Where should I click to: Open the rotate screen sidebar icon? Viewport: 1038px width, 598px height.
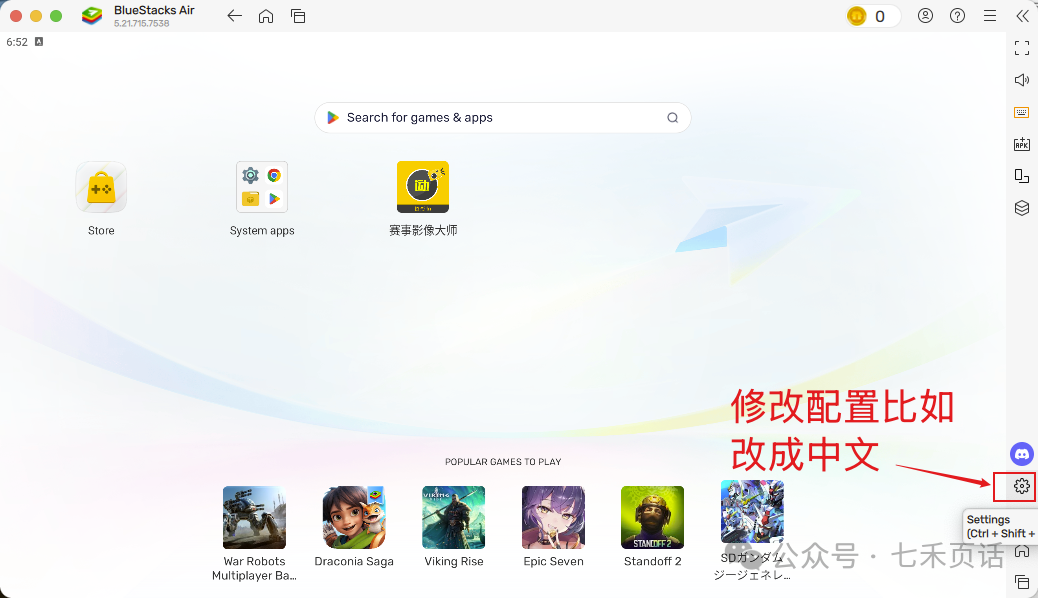tap(1021, 176)
